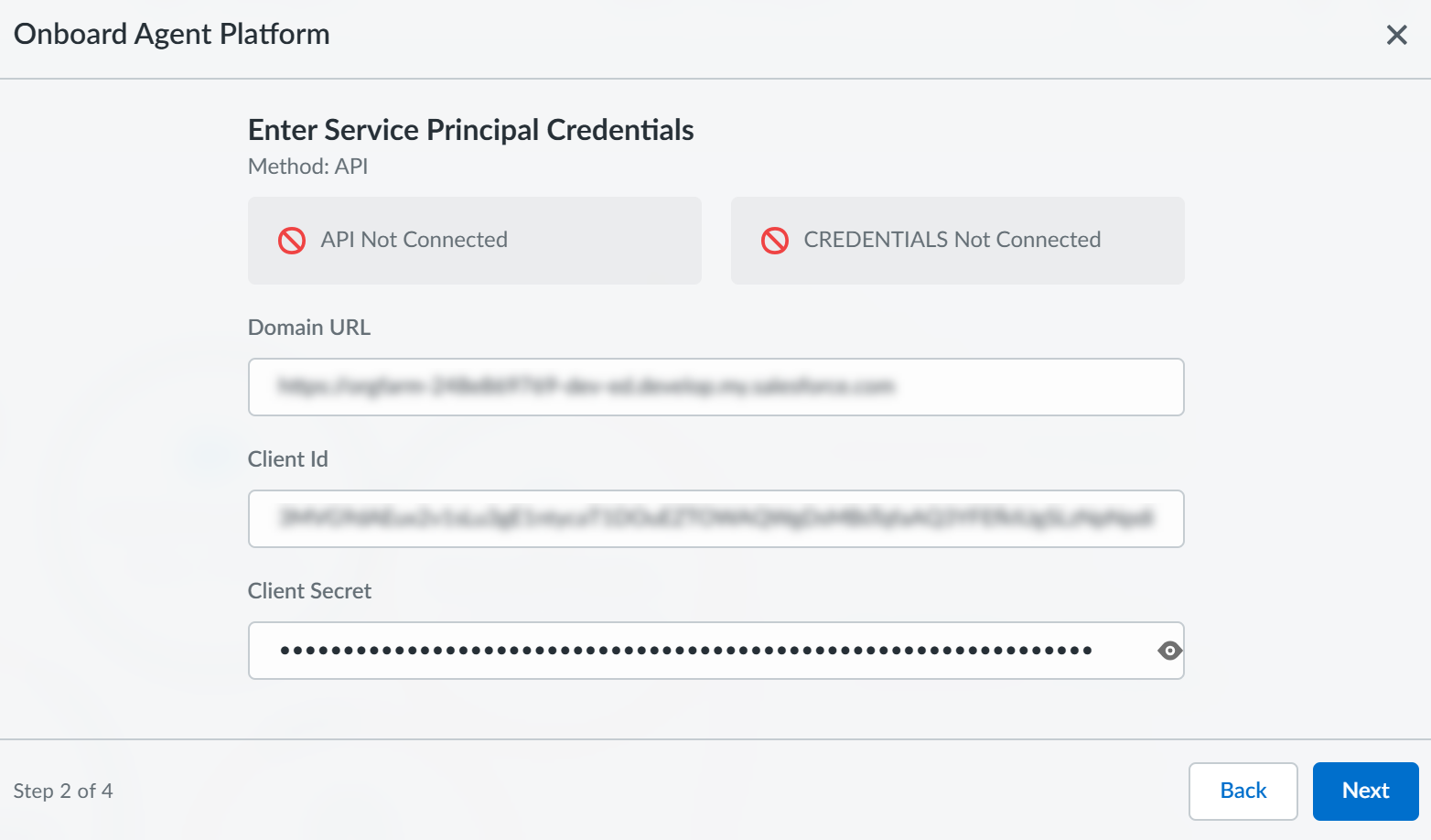This screenshot has height=840, width=1431.
Task: Click the Onboard Agent Platform dialog title
Action: 172,34
